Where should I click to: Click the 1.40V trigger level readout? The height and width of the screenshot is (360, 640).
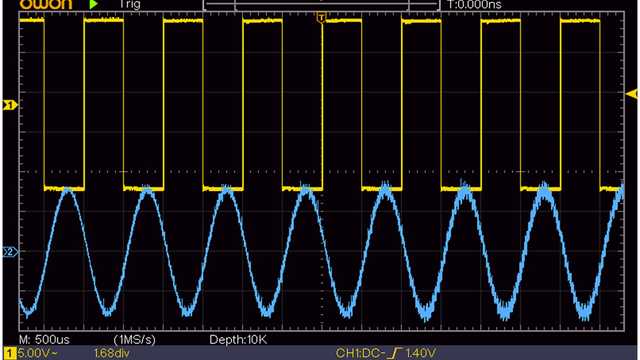point(421,353)
